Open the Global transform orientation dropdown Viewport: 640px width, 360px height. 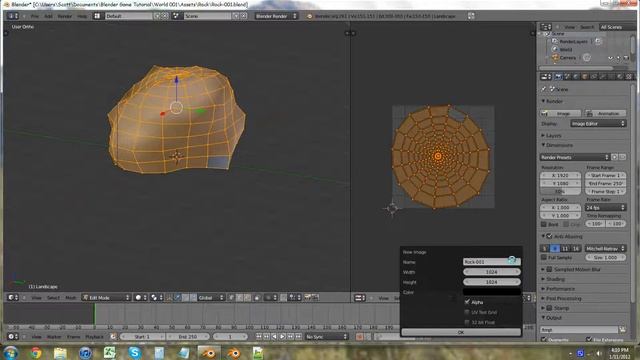pyautogui.click(x=211, y=298)
